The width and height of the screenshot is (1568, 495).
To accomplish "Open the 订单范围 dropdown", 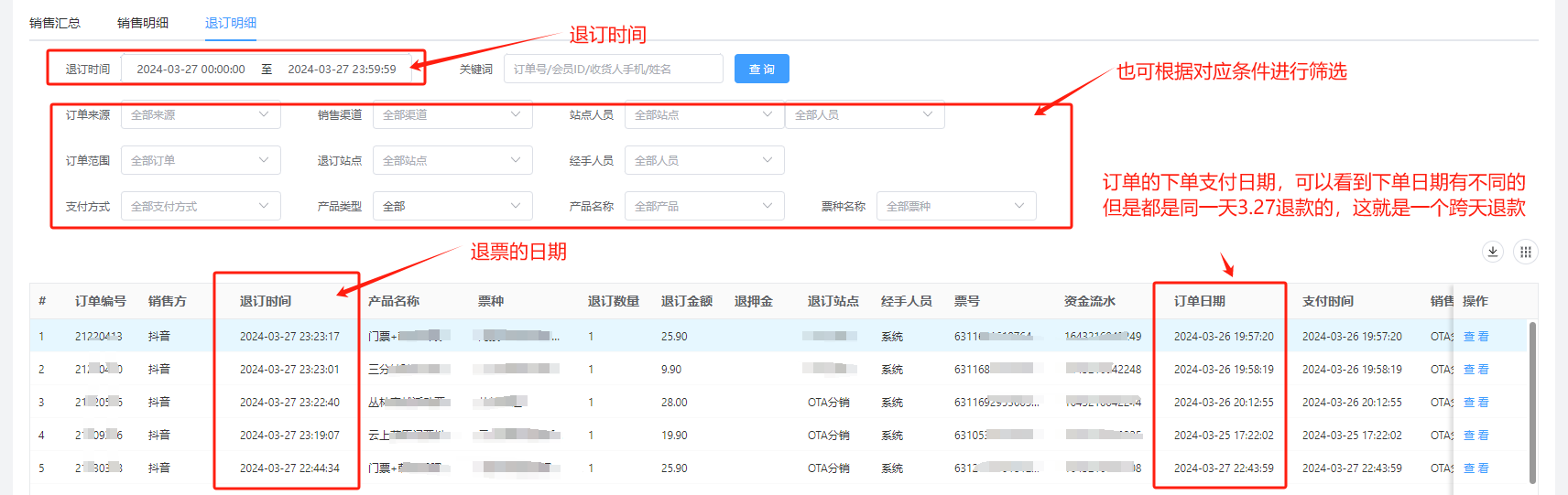I will [x=201, y=161].
